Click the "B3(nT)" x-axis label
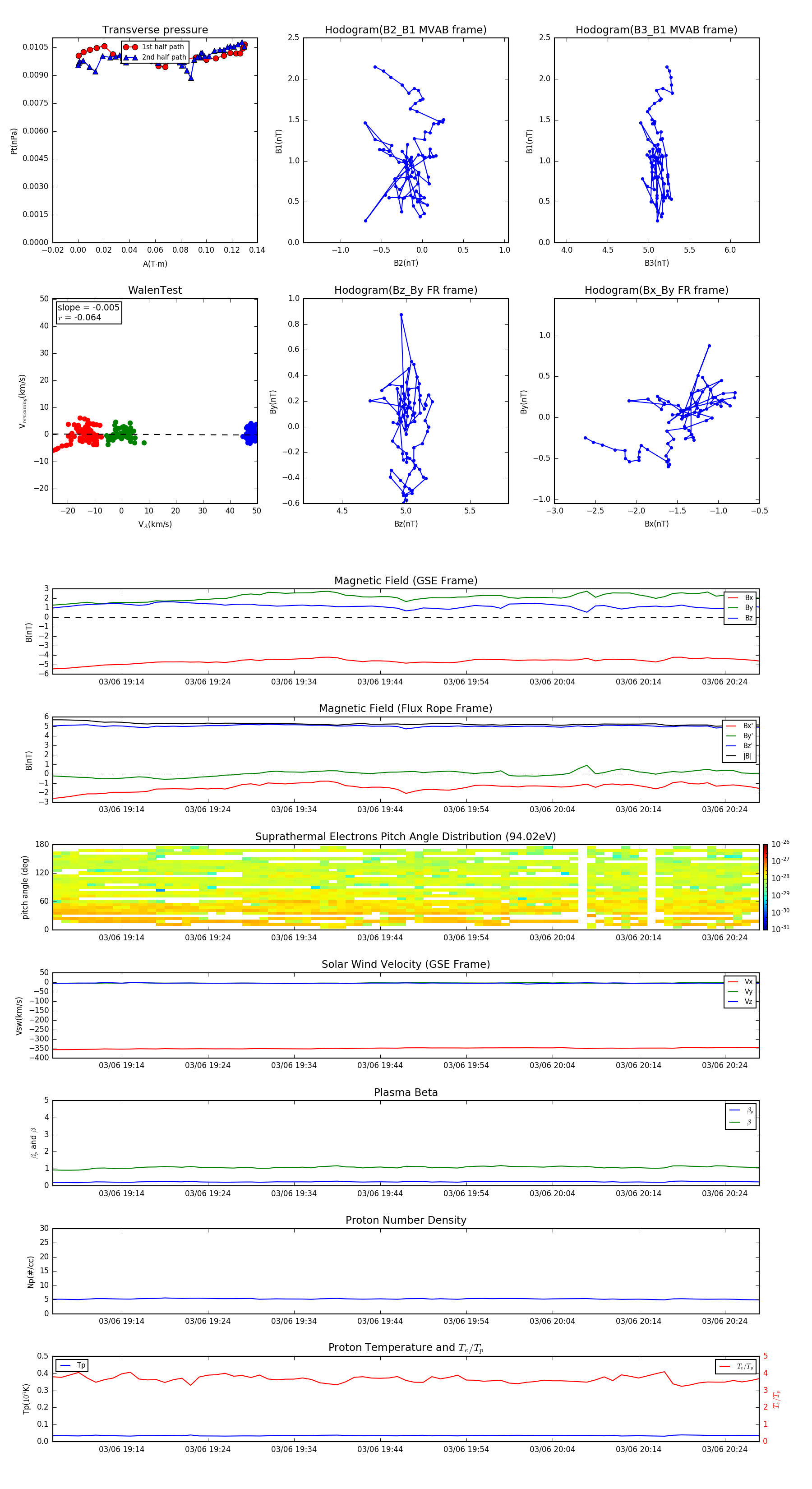This screenshot has height=1489, width=812. click(656, 263)
